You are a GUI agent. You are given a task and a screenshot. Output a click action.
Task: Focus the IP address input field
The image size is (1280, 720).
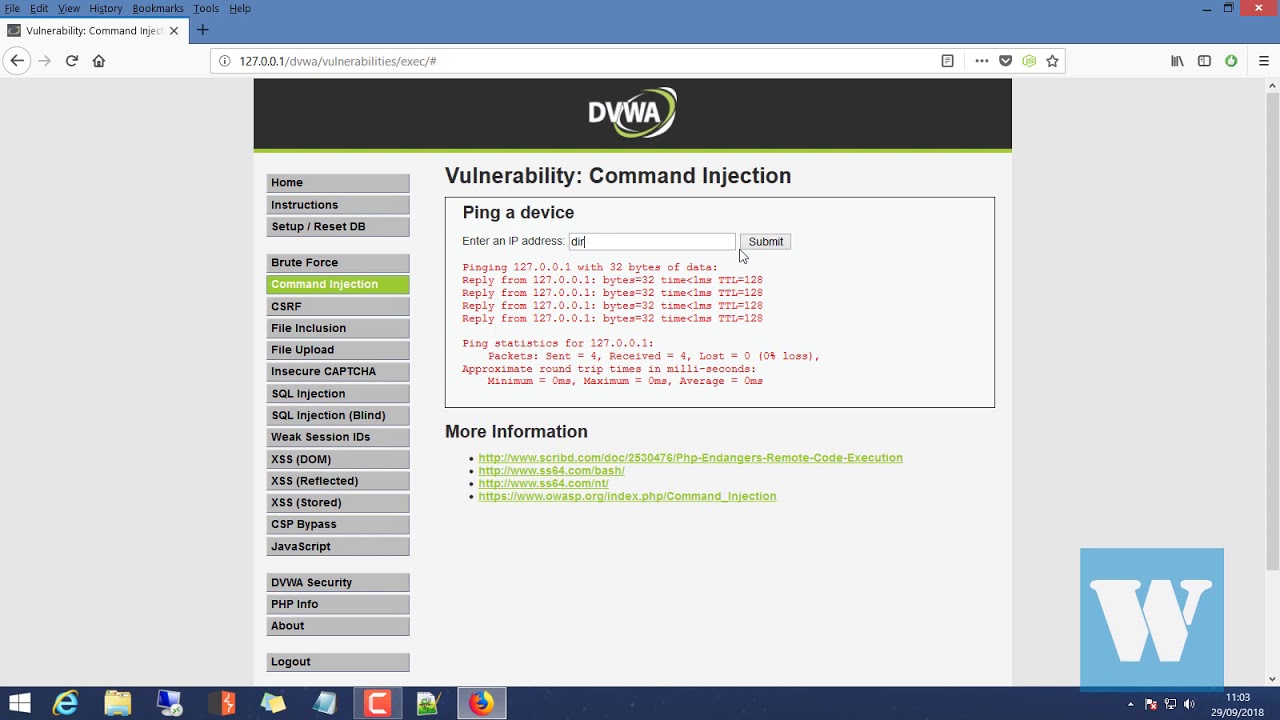[652, 242]
